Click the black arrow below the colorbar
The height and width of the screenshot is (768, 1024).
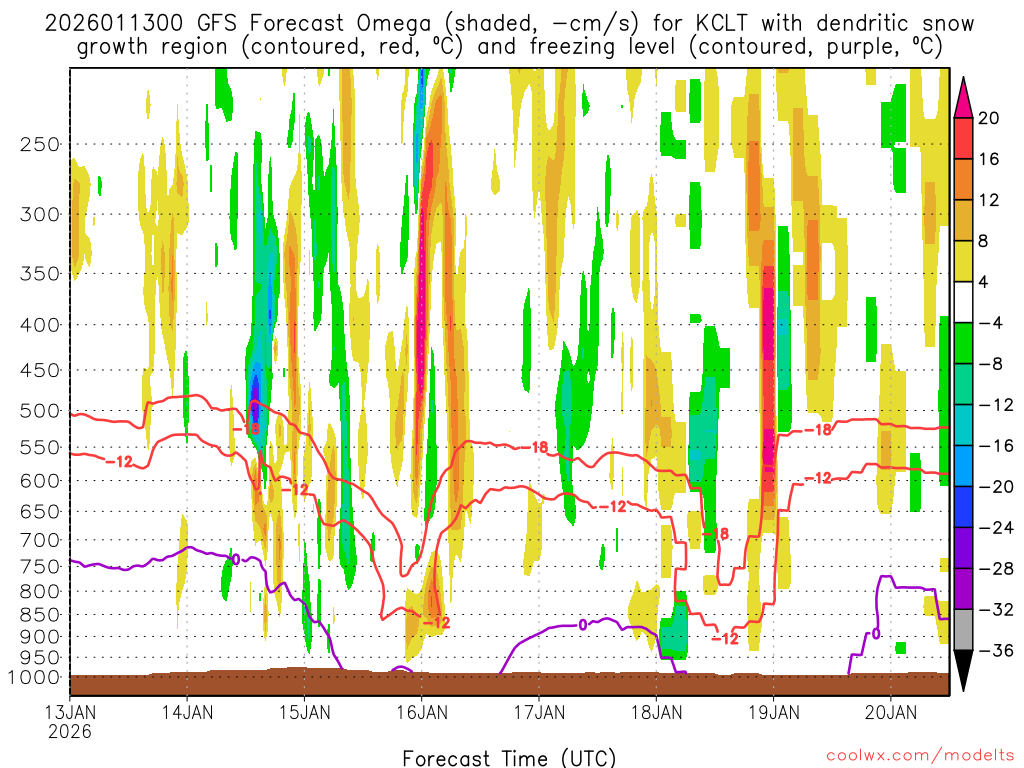pos(963,671)
